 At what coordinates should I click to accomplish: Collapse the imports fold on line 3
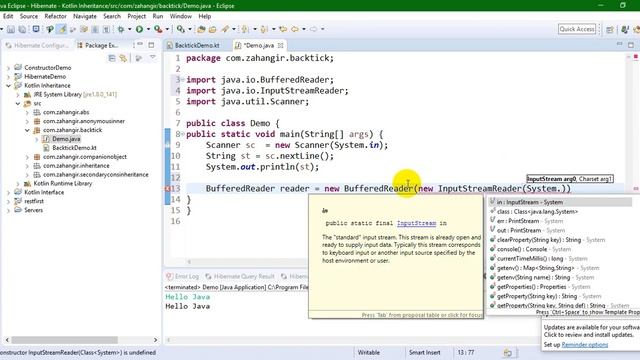coord(183,80)
